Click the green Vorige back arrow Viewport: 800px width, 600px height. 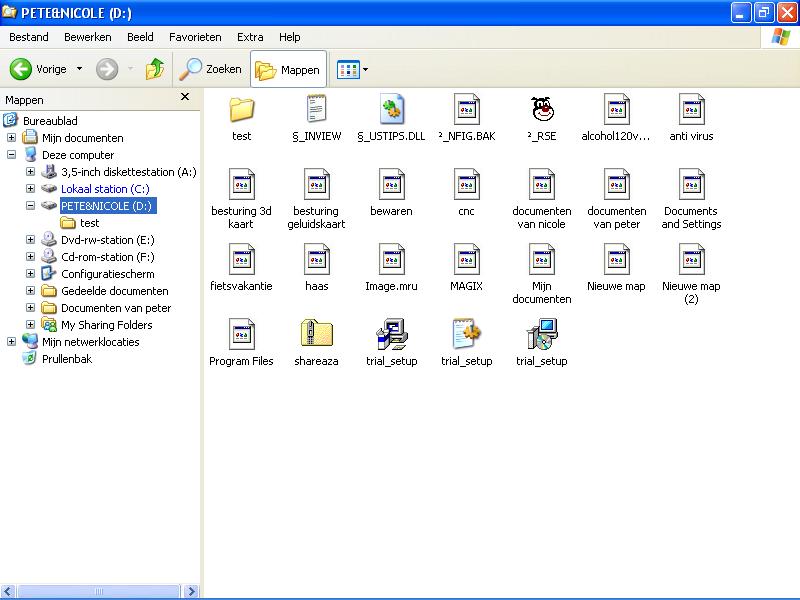pos(21,69)
